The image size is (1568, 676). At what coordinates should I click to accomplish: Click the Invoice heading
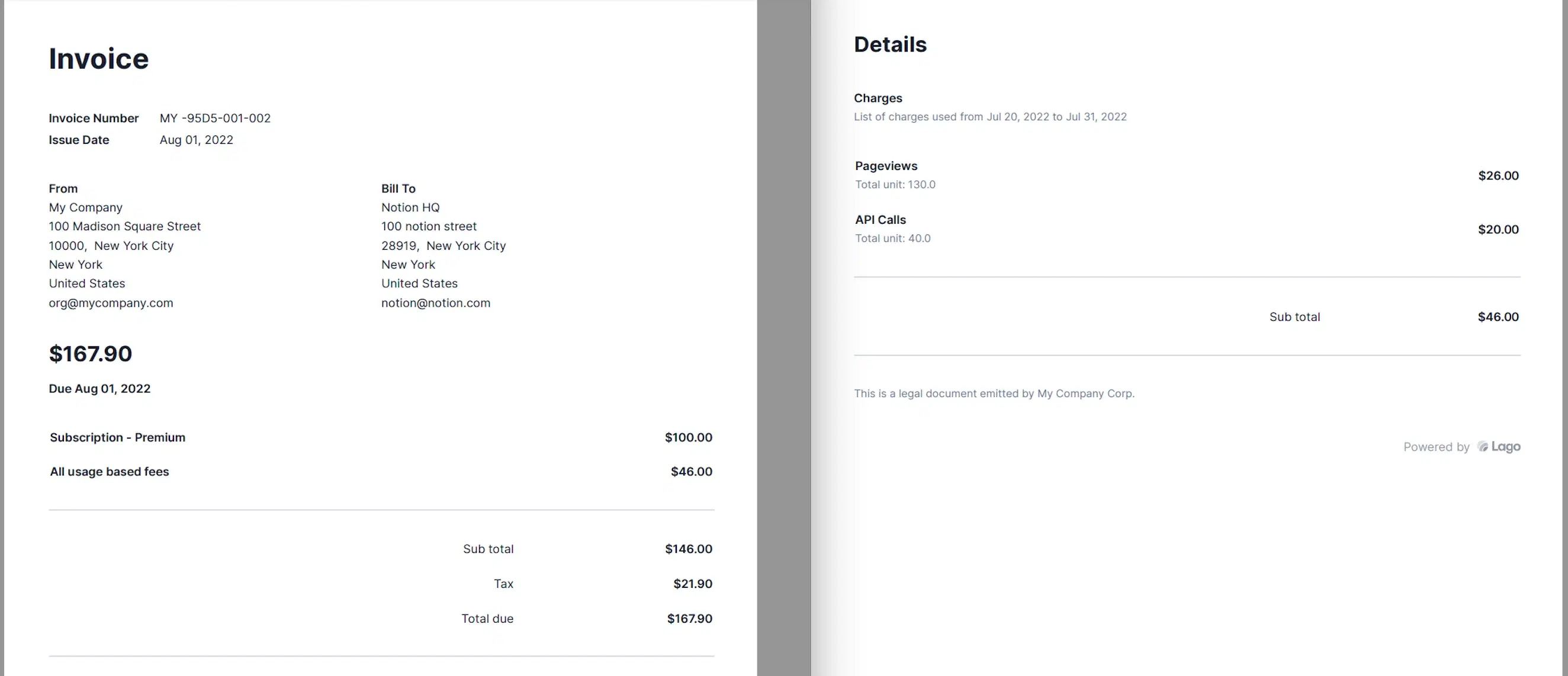point(99,59)
